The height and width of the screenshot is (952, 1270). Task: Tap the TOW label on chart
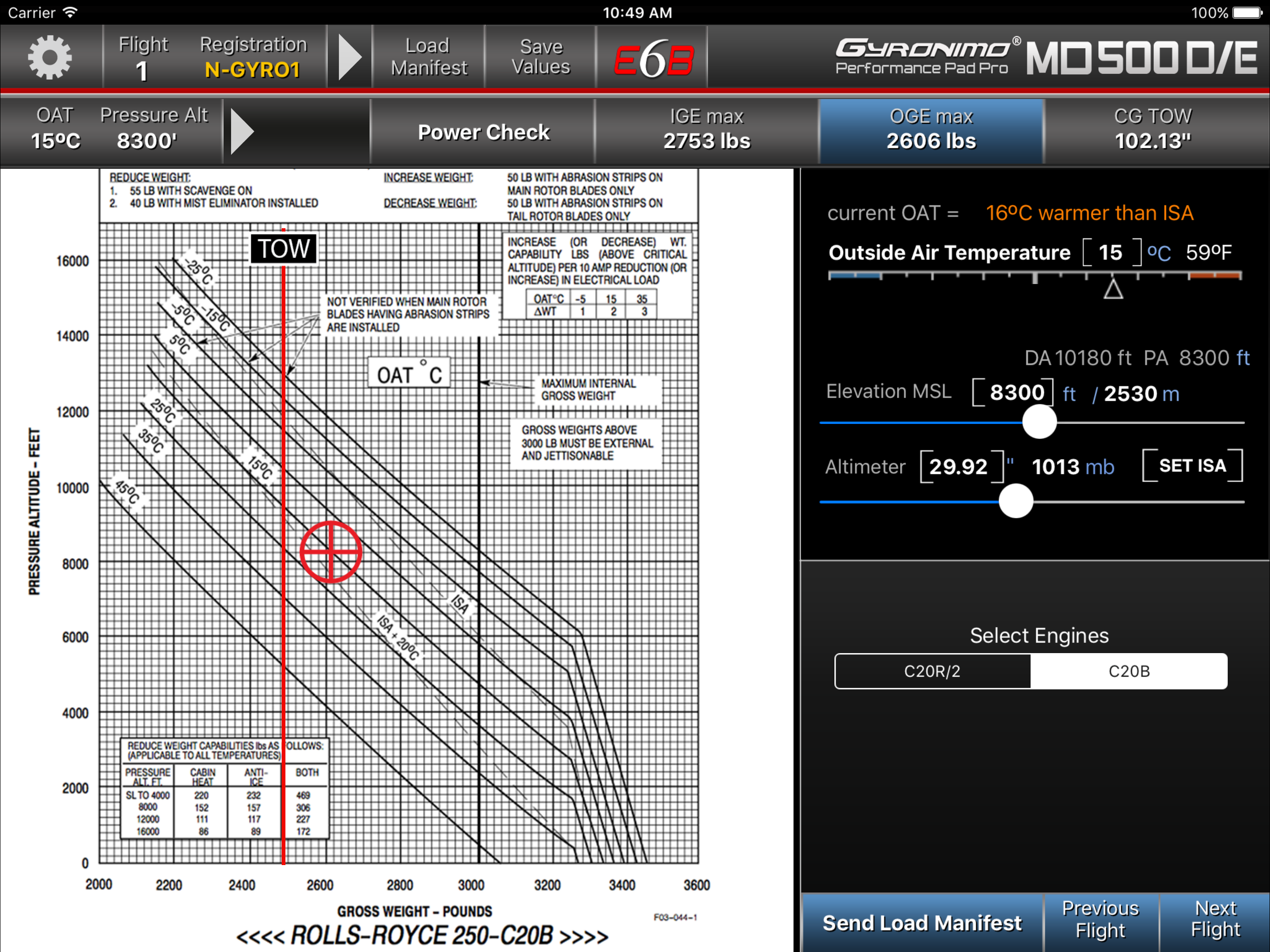coord(283,249)
